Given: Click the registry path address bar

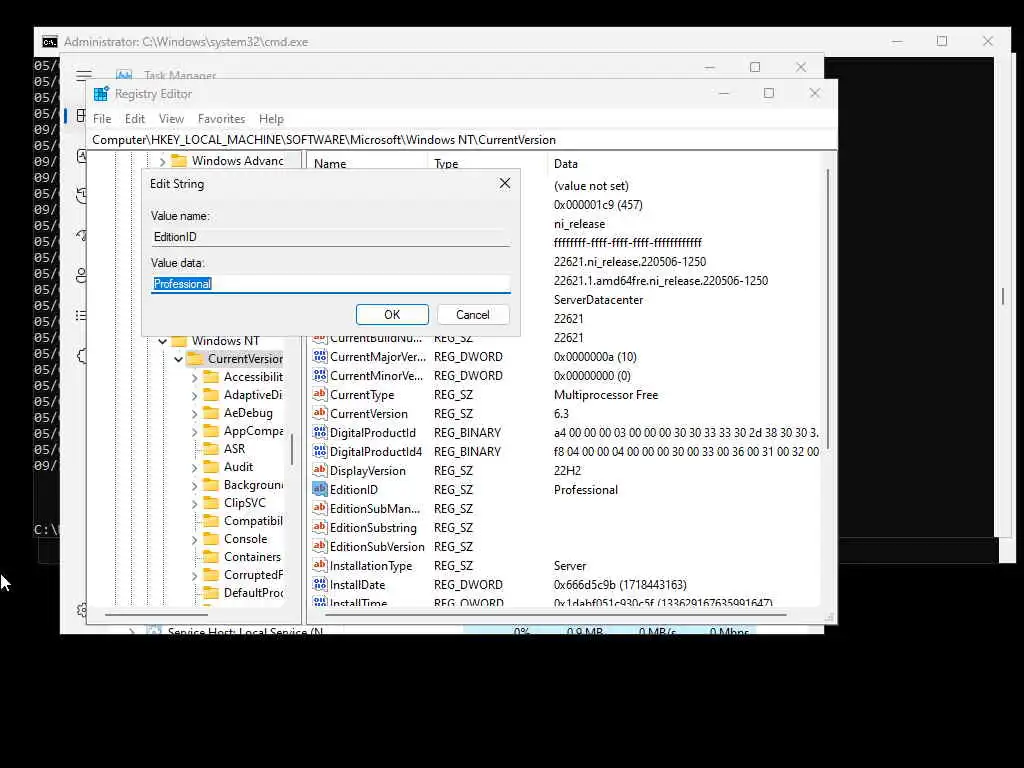Looking at the screenshot, I should click(x=461, y=140).
